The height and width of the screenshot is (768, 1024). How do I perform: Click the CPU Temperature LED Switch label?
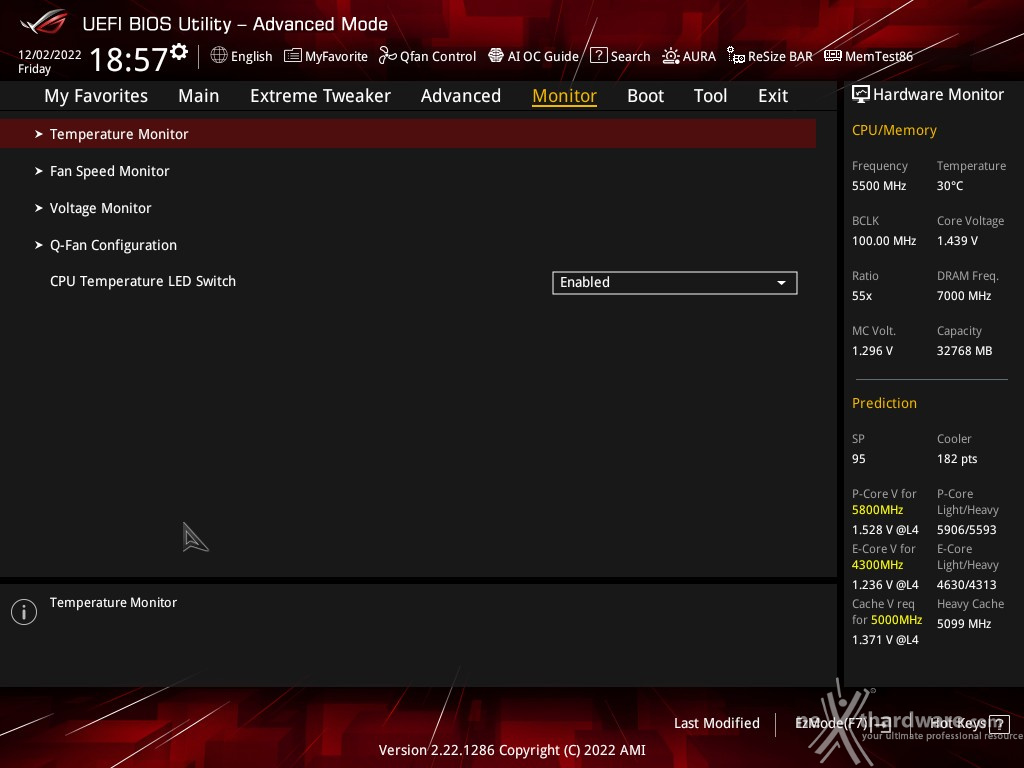point(143,281)
